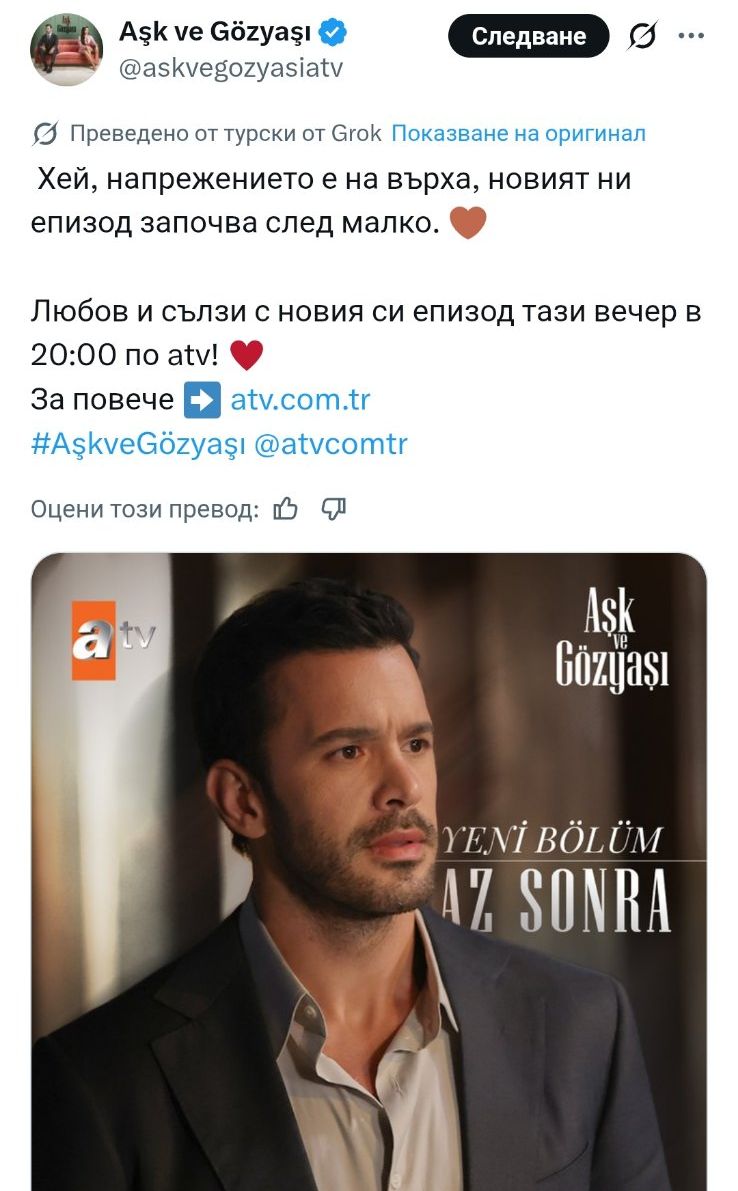The height and width of the screenshot is (1191, 738).
Task: Click the atv logo in the image
Action: pos(113,640)
